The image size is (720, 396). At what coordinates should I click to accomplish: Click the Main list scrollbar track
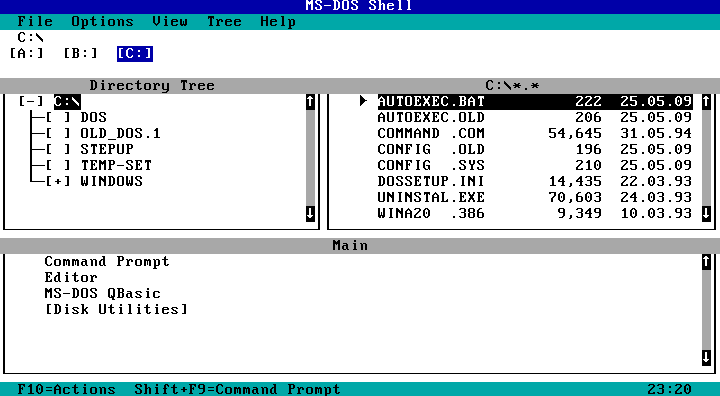tap(706, 310)
